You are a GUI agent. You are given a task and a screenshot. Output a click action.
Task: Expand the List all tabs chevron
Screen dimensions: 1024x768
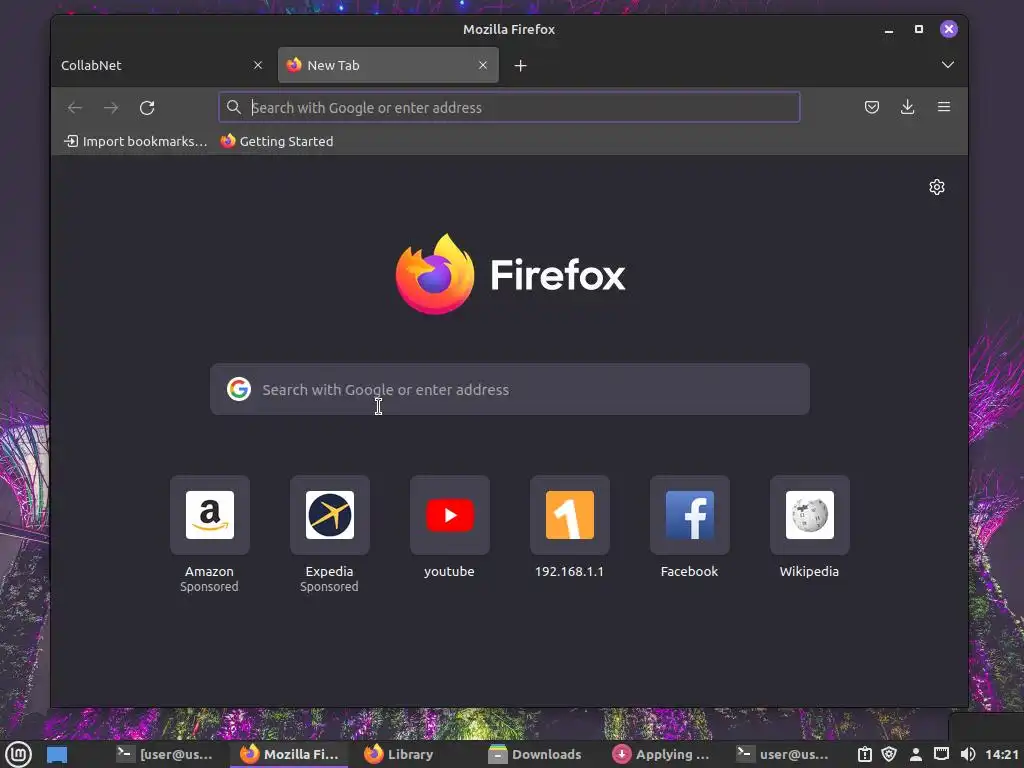coord(948,65)
